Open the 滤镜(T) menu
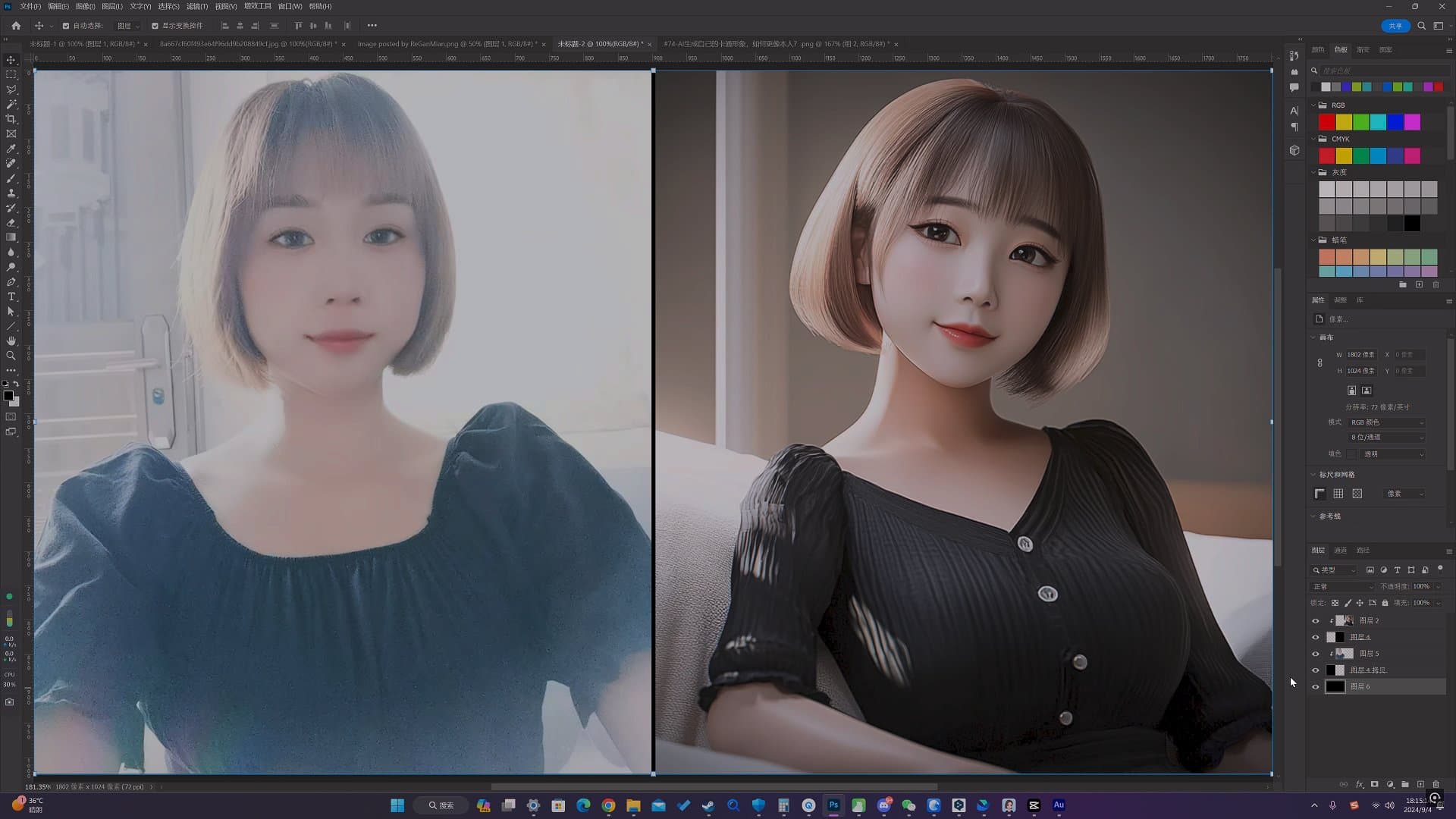Image resolution: width=1456 pixels, height=819 pixels. (x=197, y=6)
